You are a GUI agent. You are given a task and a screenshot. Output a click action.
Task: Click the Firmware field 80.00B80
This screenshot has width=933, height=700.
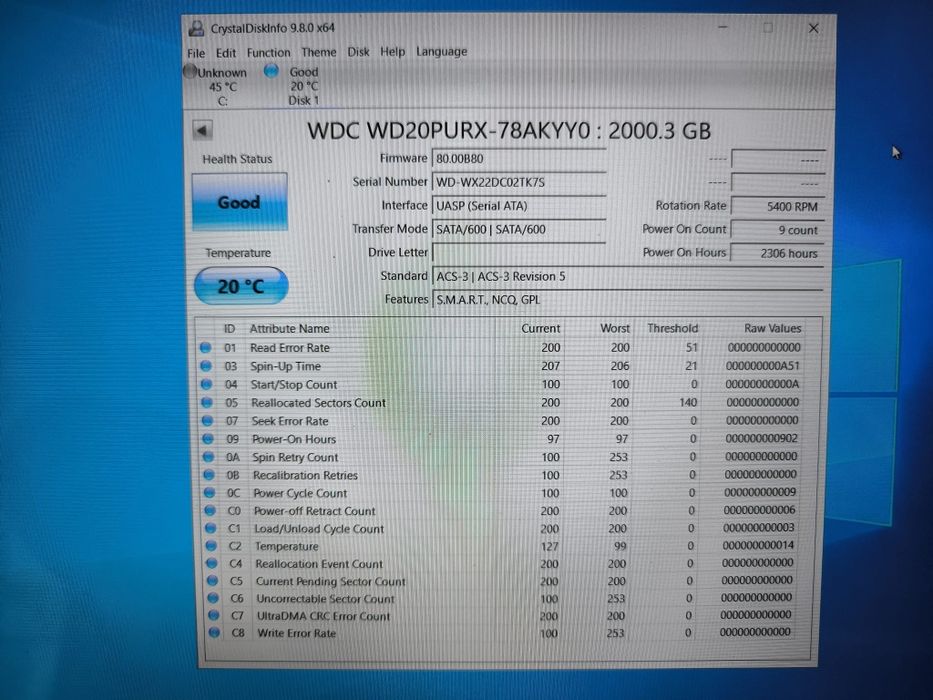click(x=518, y=158)
